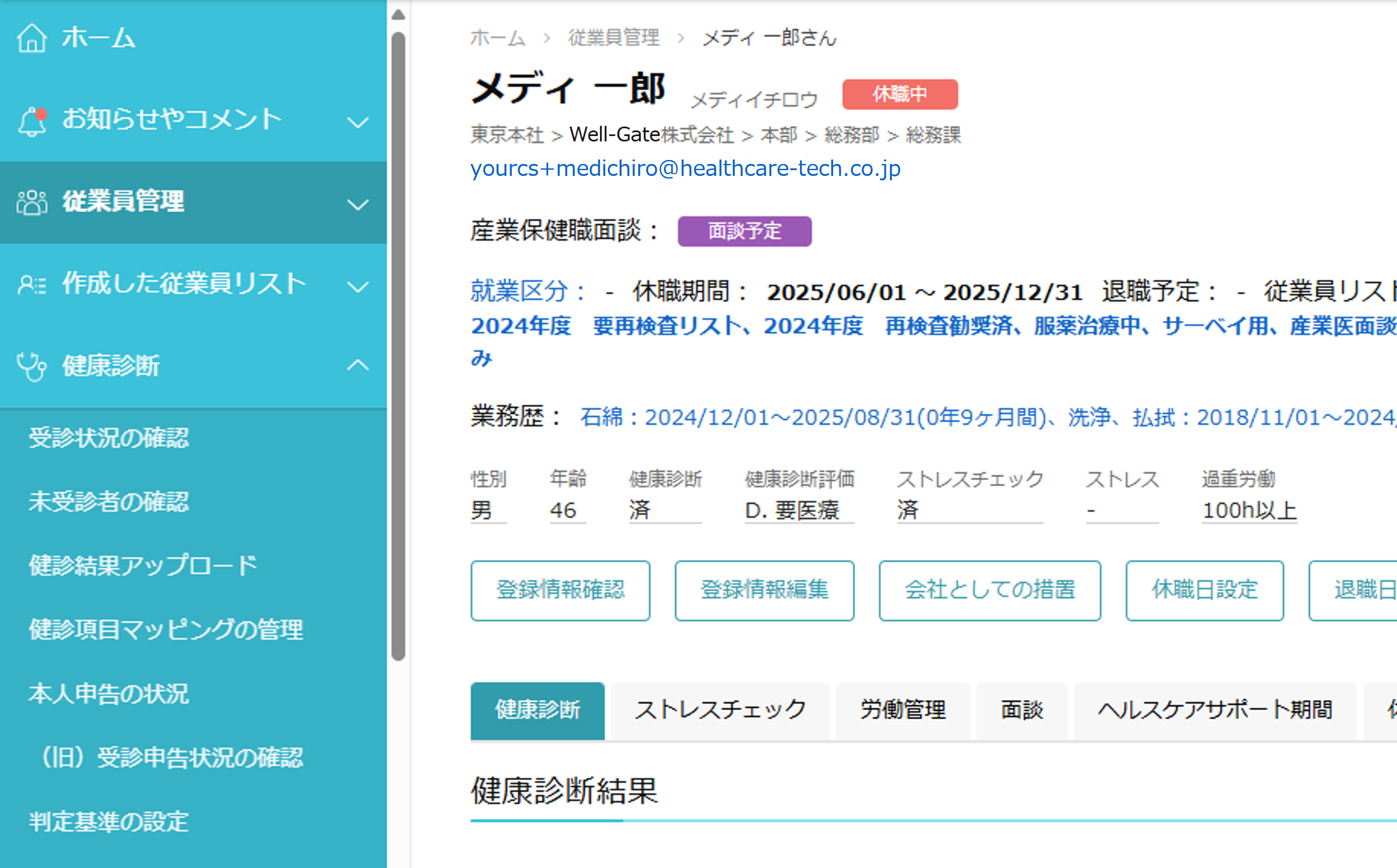Open 健診結果アップロード submenu item

(143, 565)
